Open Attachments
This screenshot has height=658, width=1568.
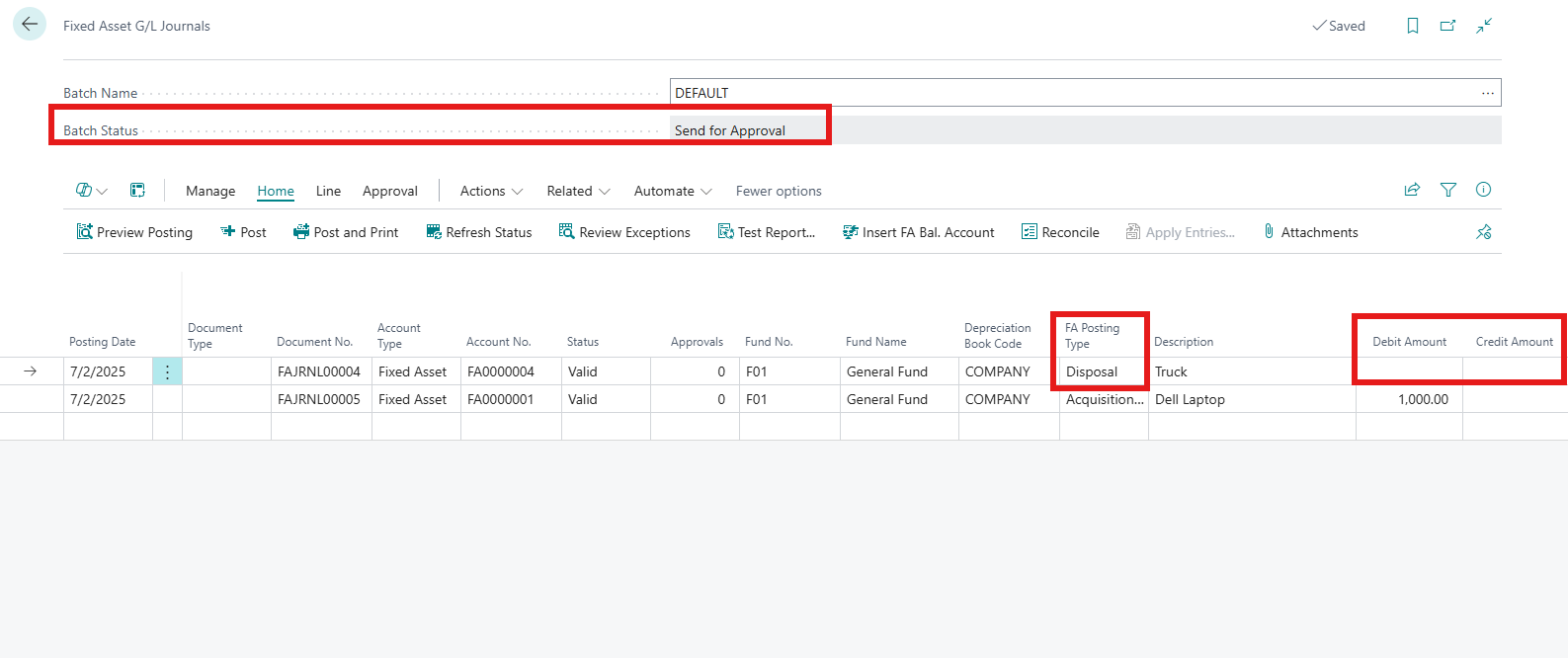point(1310,232)
